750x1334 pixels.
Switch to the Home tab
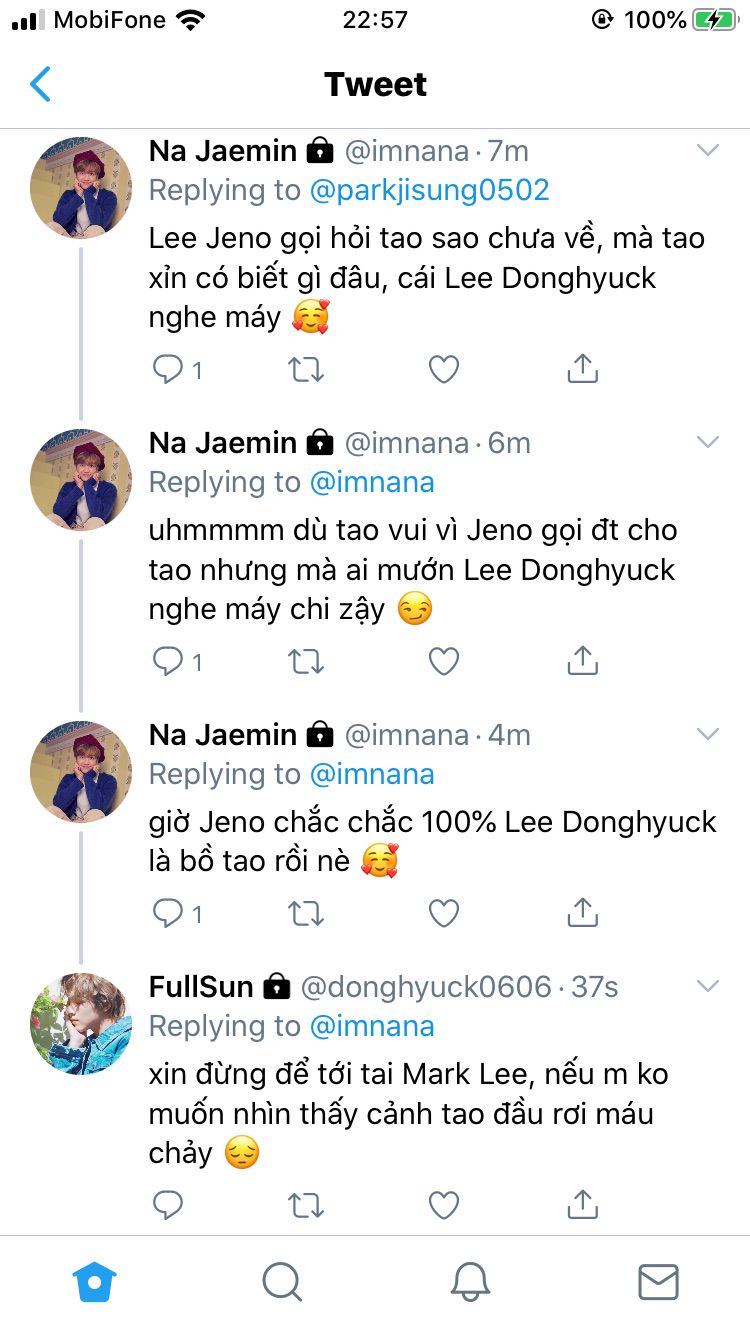click(x=95, y=1282)
